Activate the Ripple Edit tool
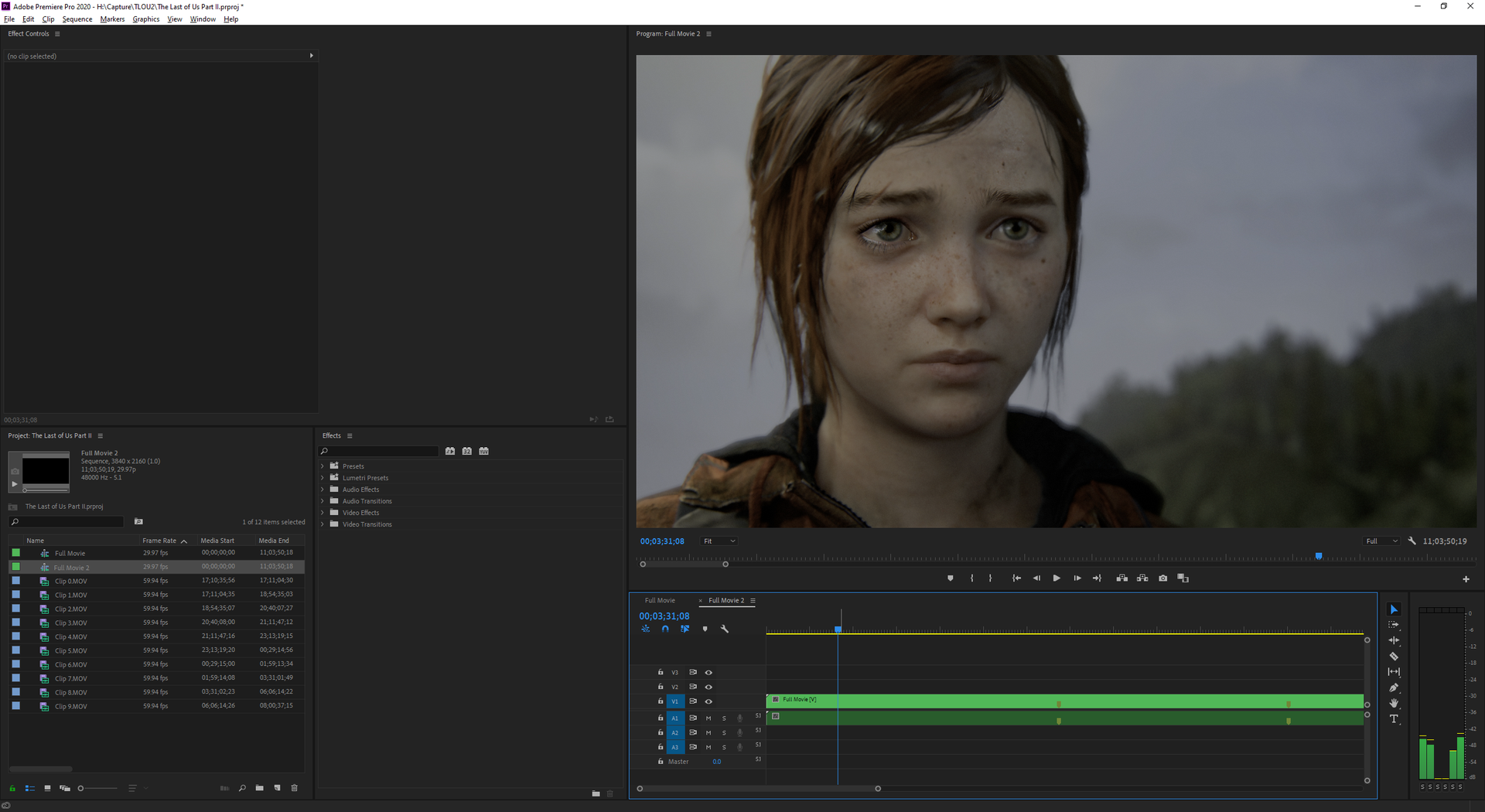The height and width of the screenshot is (812, 1485). pyautogui.click(x=1394, y=640)
